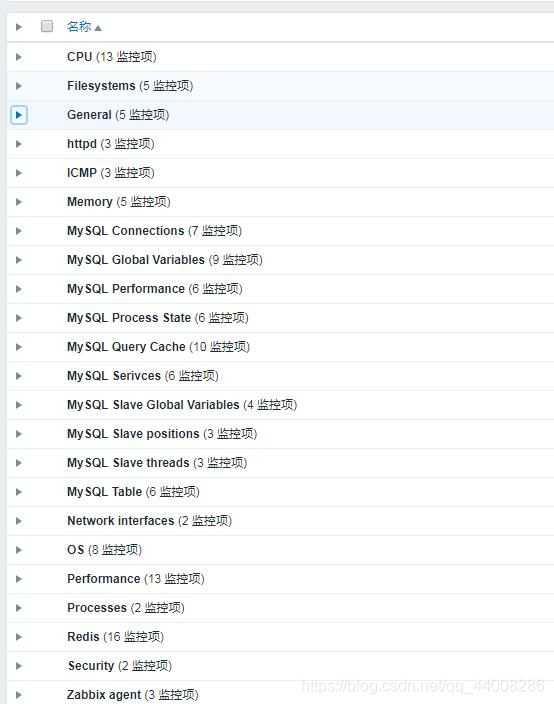The width and height of the screenshot is (554, 704).
Task: Expand MySQL Serivces group arrow
Action: (18, 376)
